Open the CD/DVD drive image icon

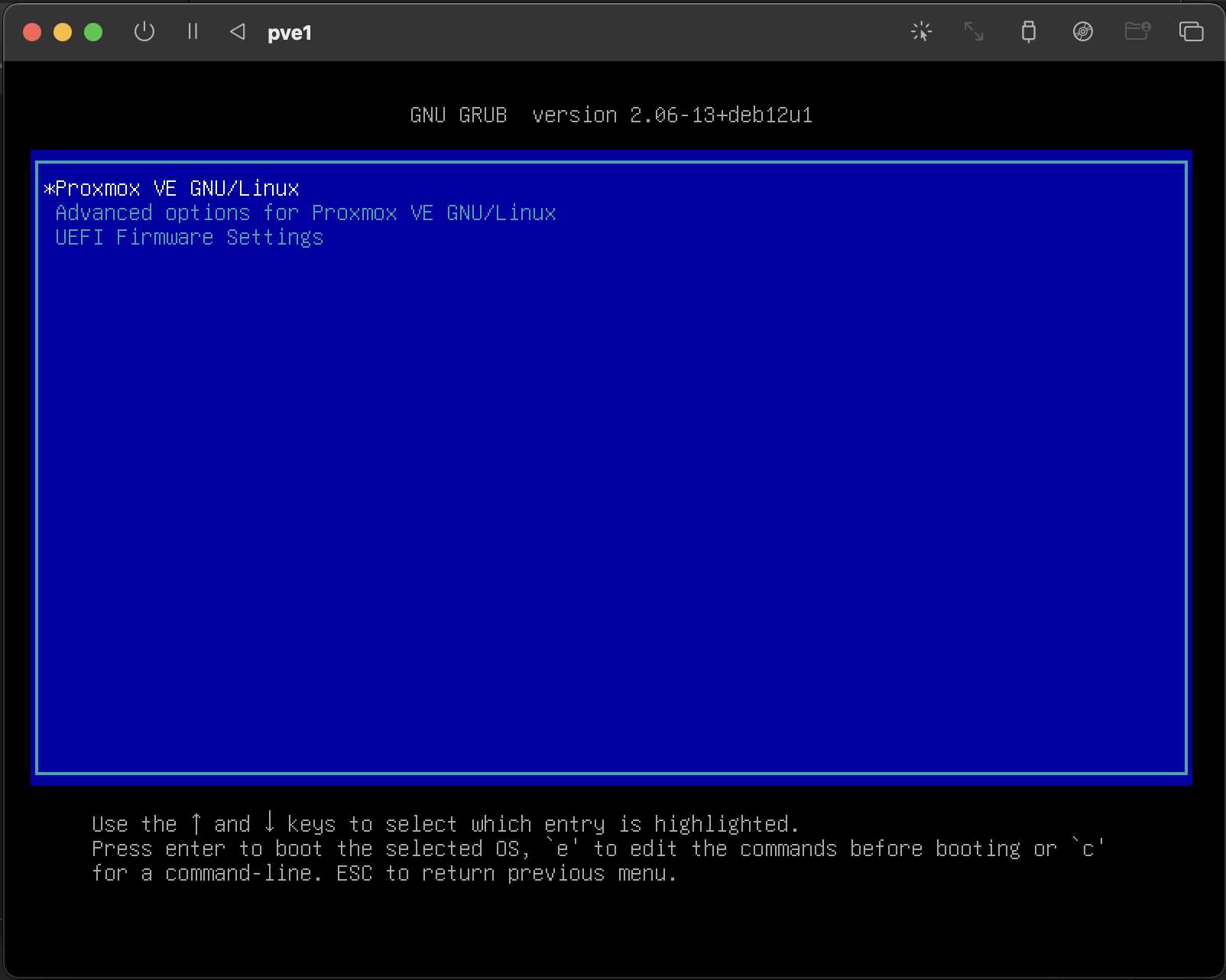tap(1083, 31)
